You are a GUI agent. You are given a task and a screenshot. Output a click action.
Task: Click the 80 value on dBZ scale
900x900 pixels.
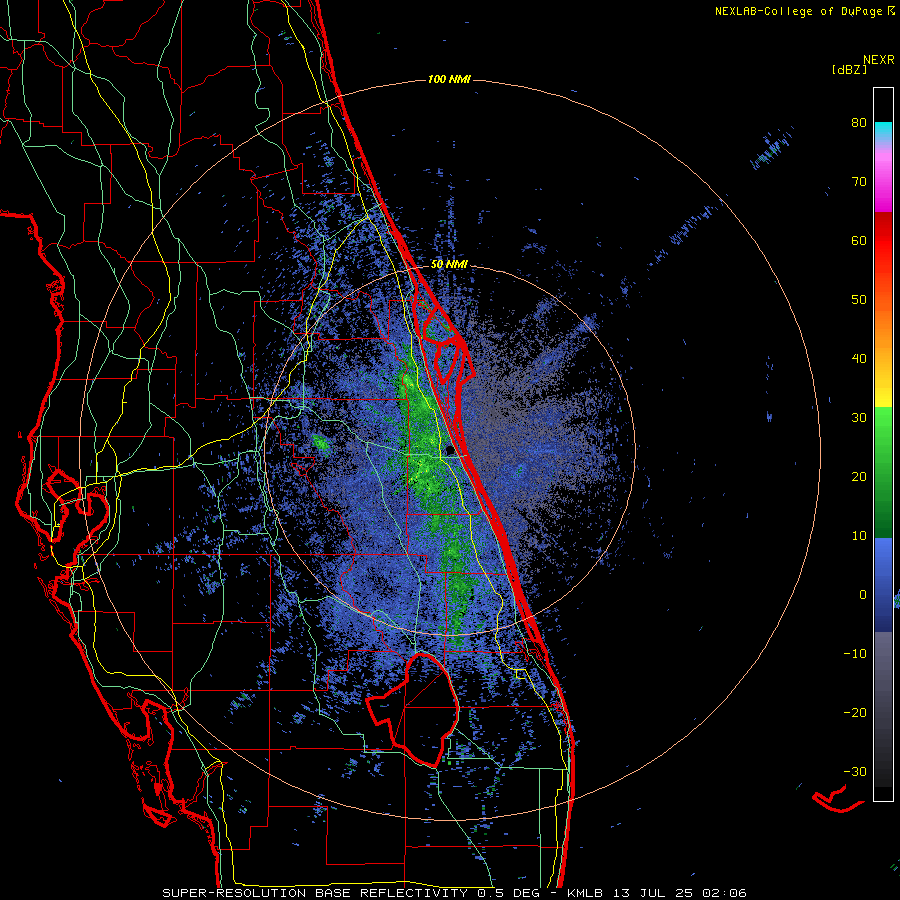click(859, 123)
